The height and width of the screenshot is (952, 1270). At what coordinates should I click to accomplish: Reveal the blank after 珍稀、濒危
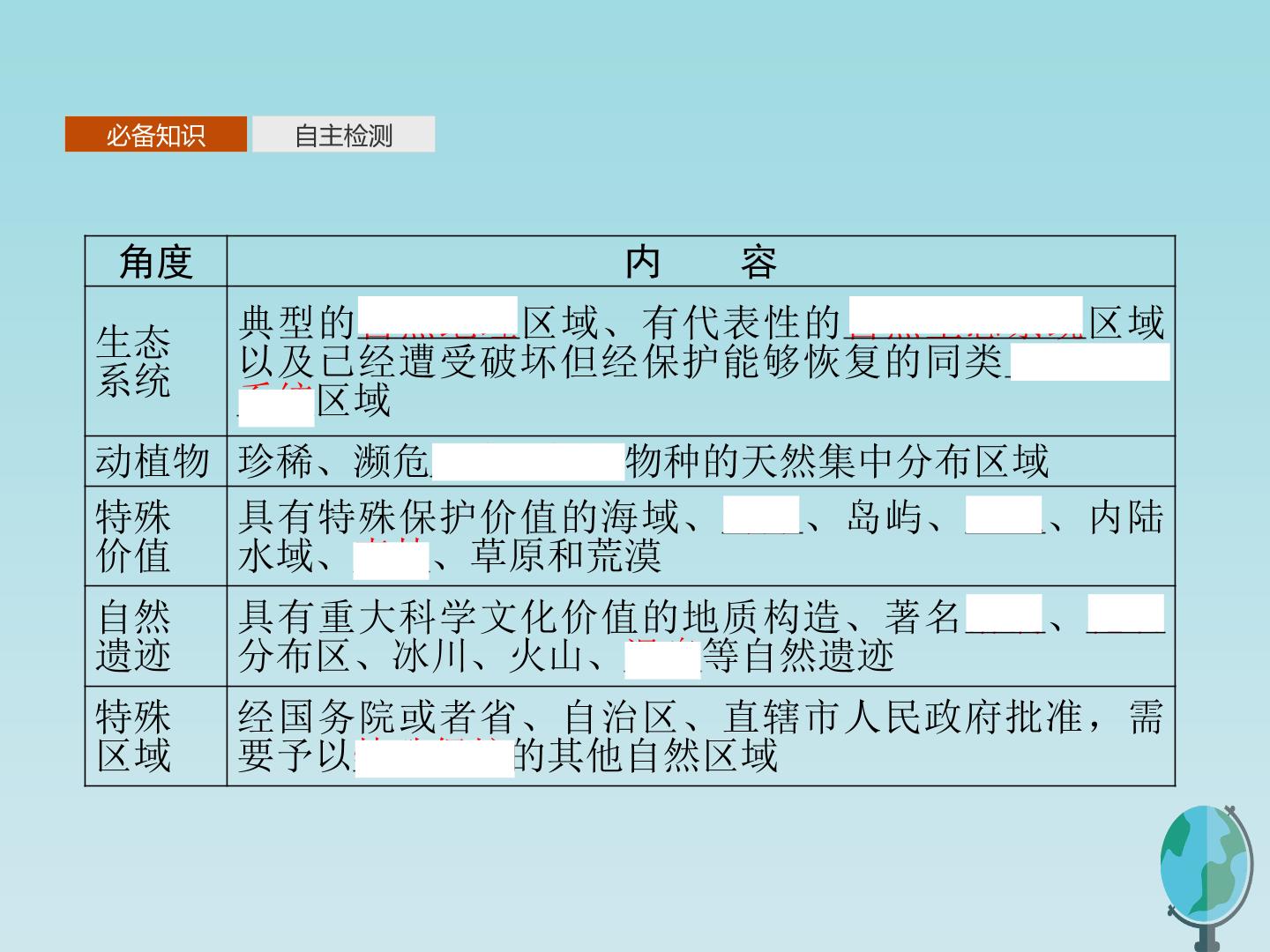point(528,460)
